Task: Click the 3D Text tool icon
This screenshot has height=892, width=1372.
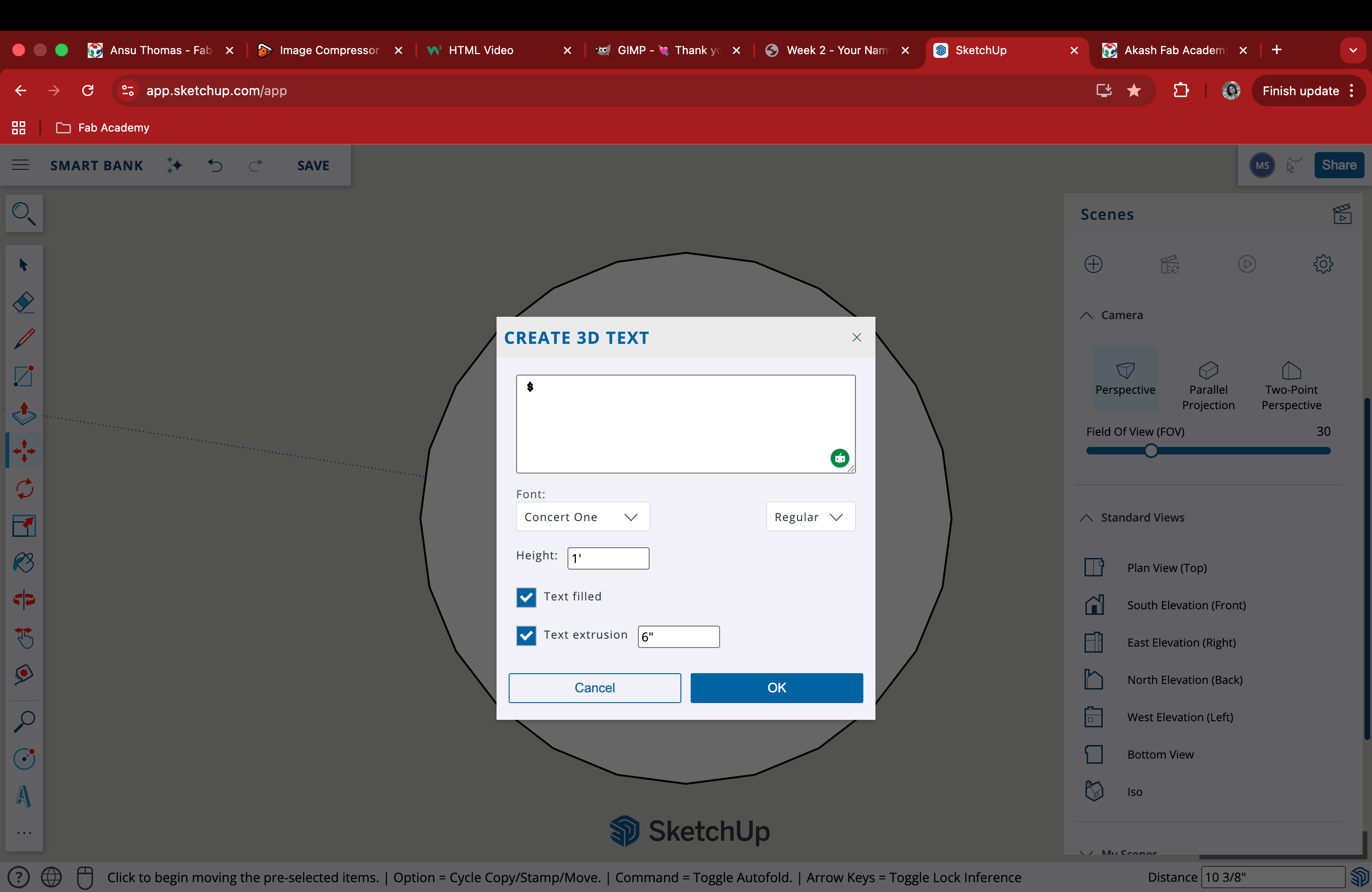Action: click(24, 796)
